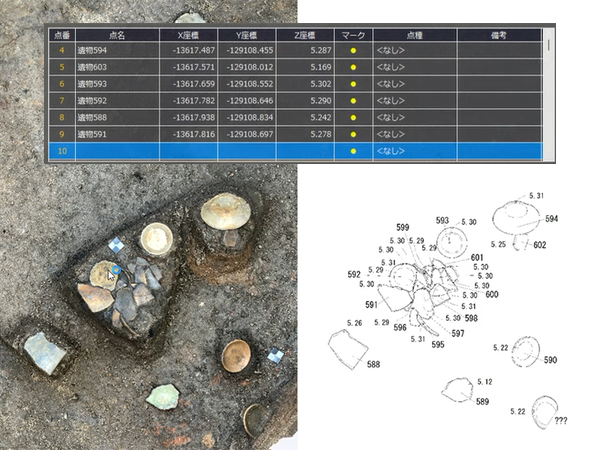The height and width of the screenshot is (450, 600).
Task: Select the unlabeled ??? artifact outline
Action: [x=546, y=410]
